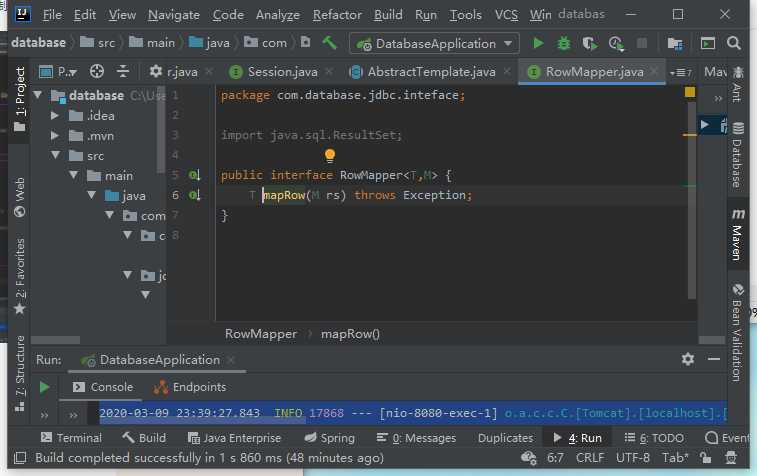Screen dimensions: 757x476
Task: Hide the Run tool window with minus icon
Action: (x=714, y=359)
